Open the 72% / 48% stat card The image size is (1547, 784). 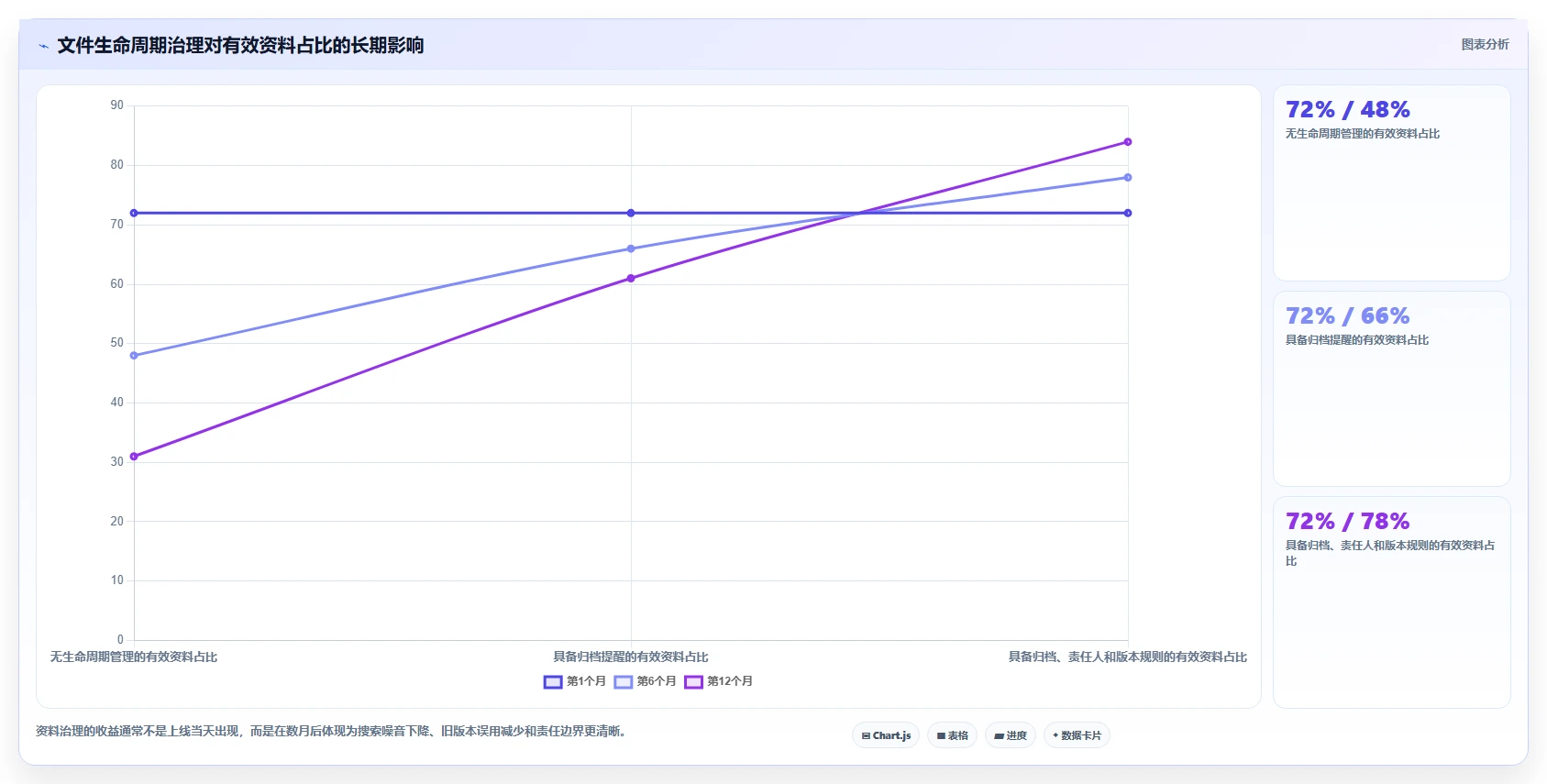[1391, 183]
